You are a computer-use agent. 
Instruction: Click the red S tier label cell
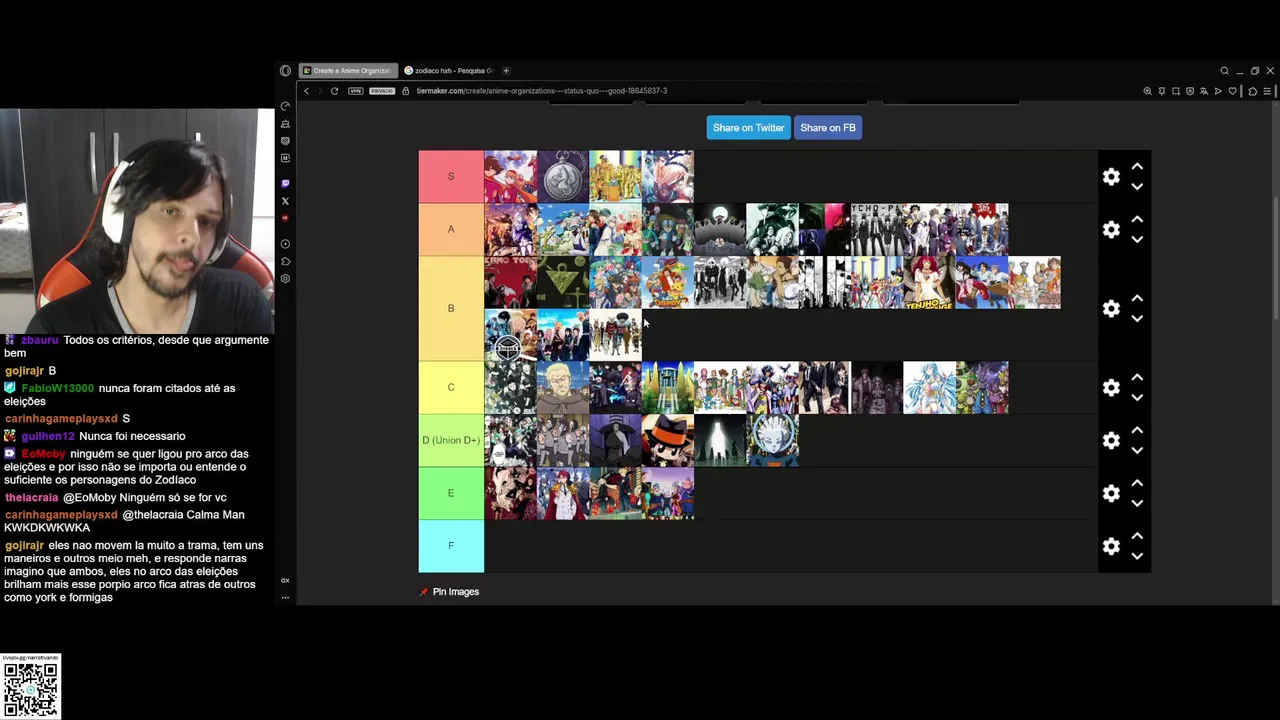[x=451, y=177]
